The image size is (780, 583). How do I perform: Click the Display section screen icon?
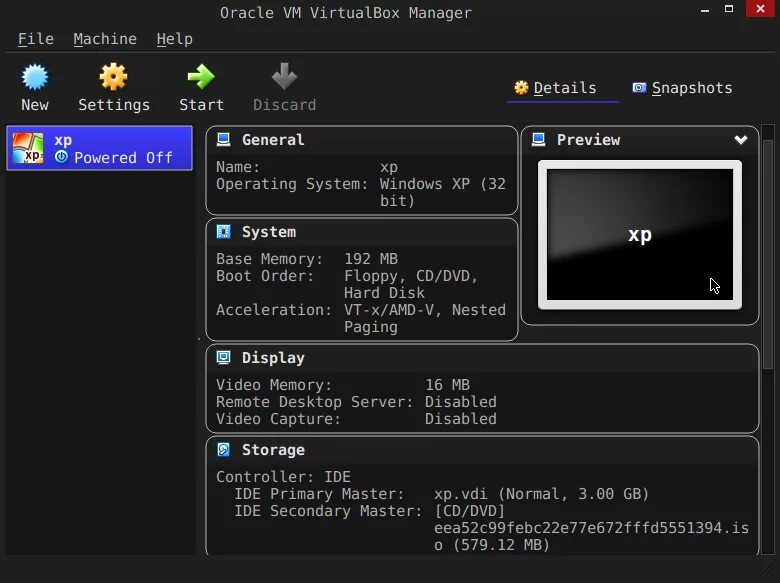coord(224,358)
